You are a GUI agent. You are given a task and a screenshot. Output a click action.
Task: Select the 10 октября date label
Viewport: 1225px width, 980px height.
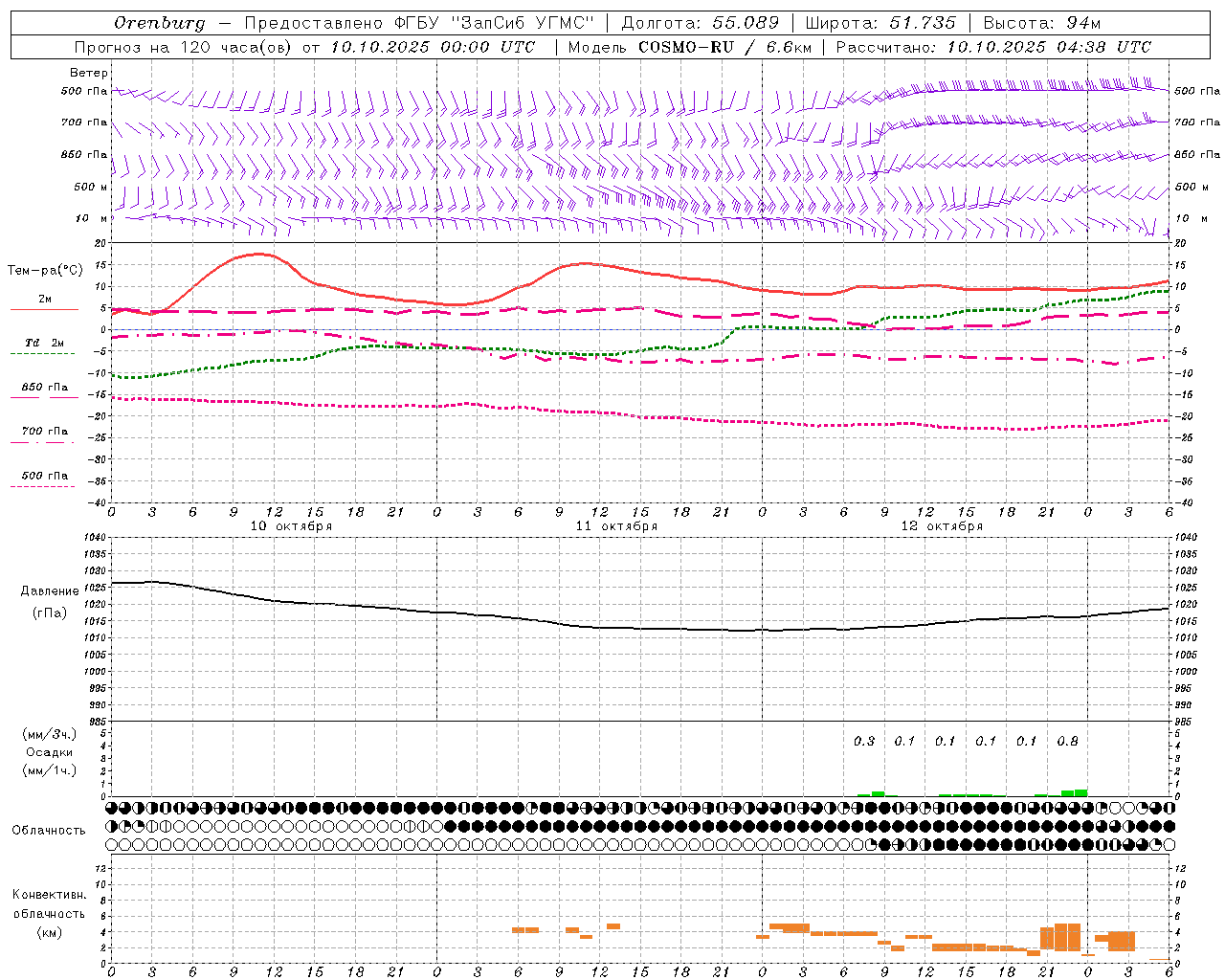click(x=291, y=526)
